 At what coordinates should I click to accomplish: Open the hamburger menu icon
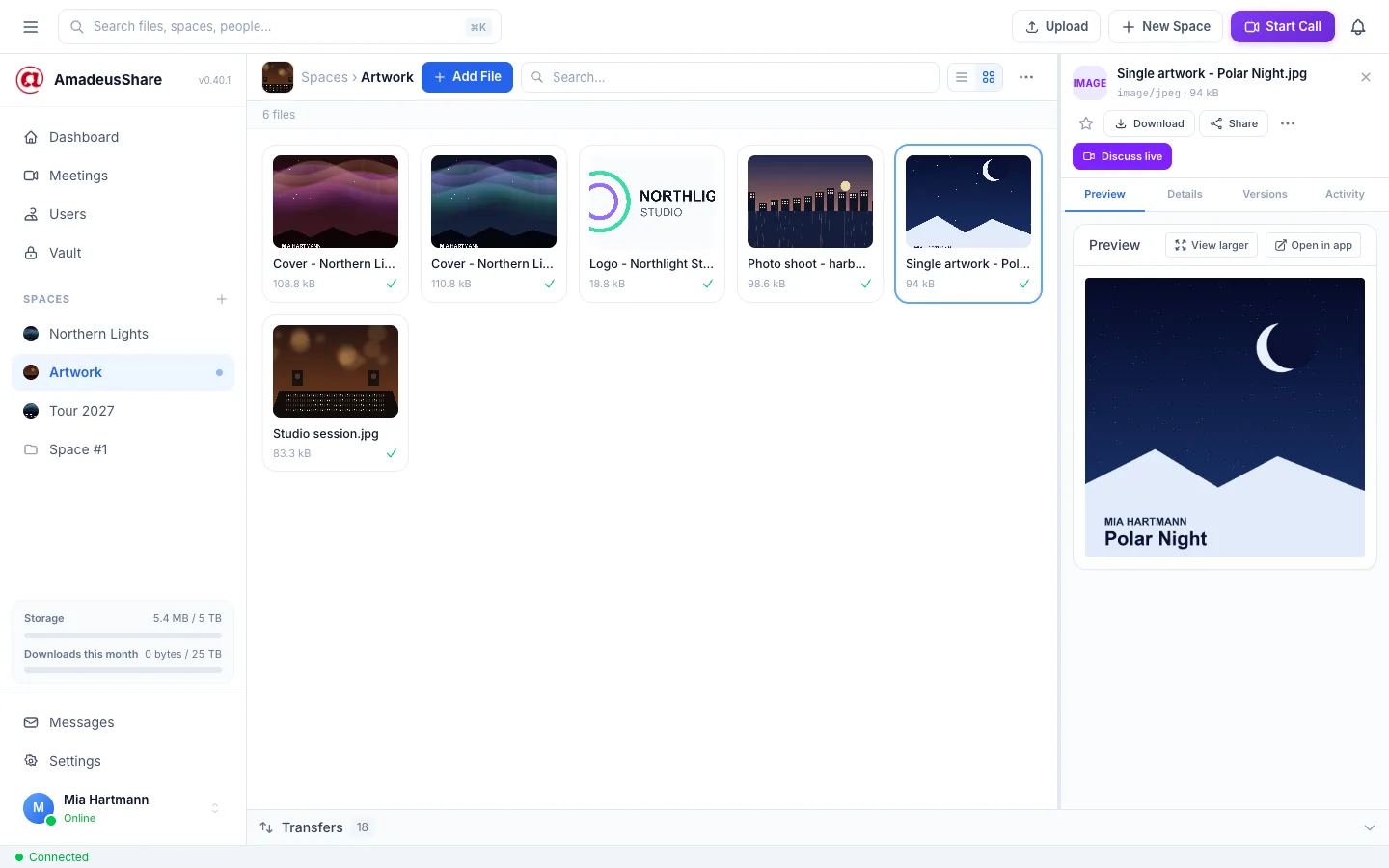click(31, 27)
